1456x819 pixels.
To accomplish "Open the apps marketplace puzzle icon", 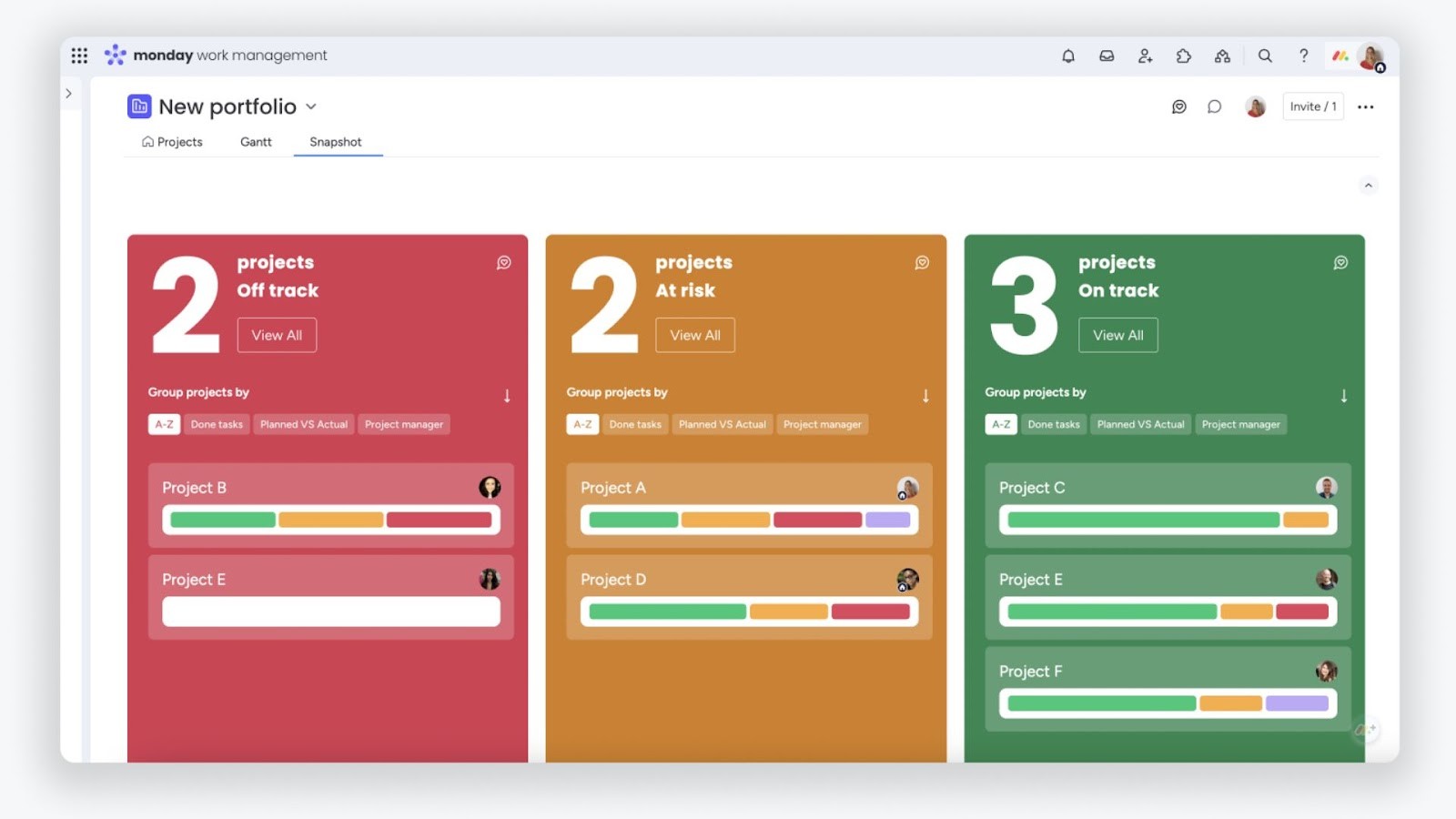I will click(x=1183, y=56).
